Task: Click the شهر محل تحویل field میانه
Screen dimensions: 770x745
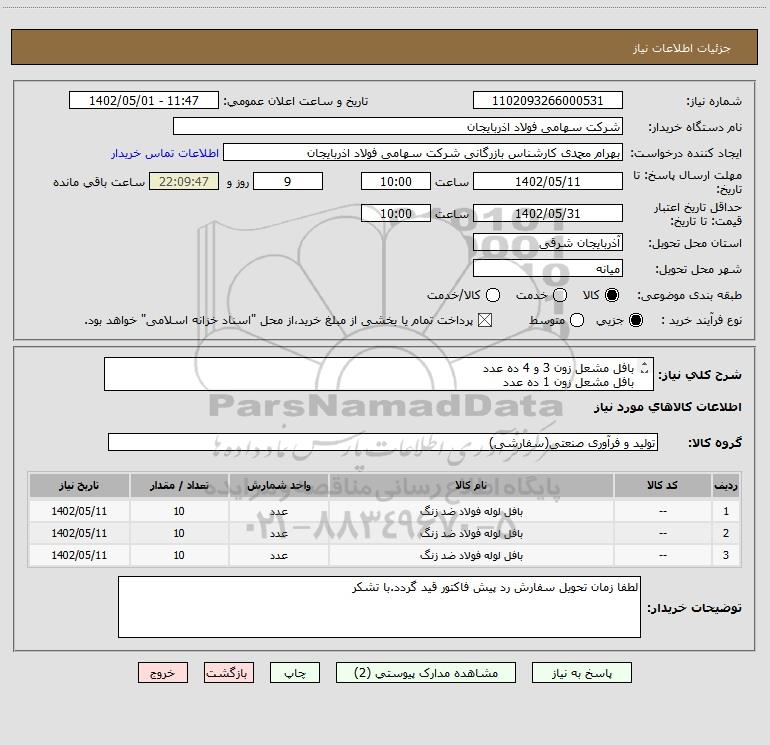Action: [x=548, y=268]
